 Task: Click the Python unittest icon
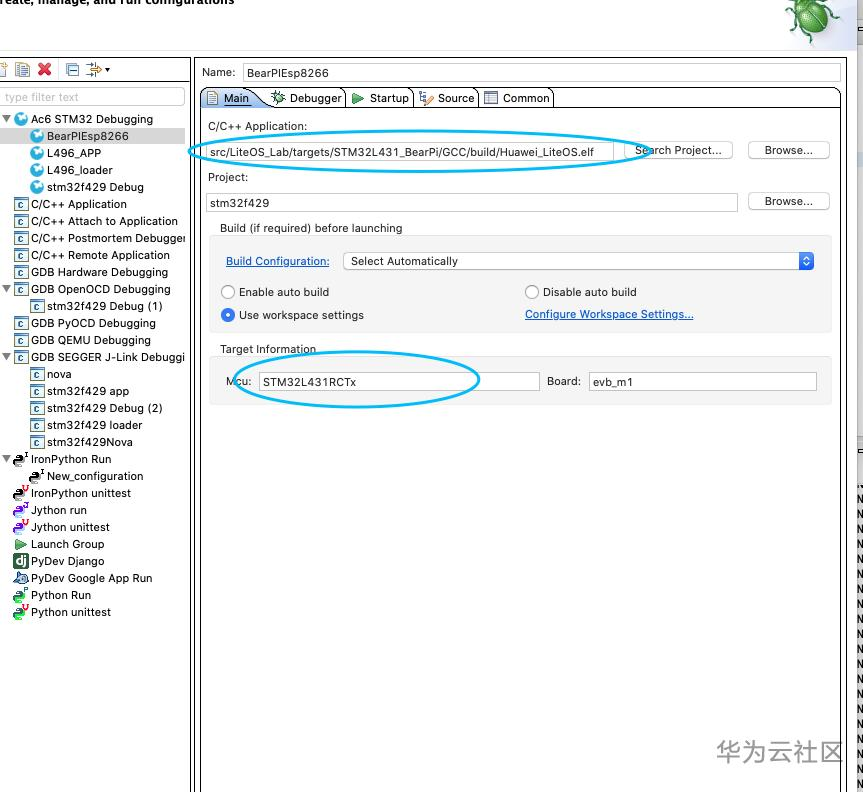(x=20, y=612)
